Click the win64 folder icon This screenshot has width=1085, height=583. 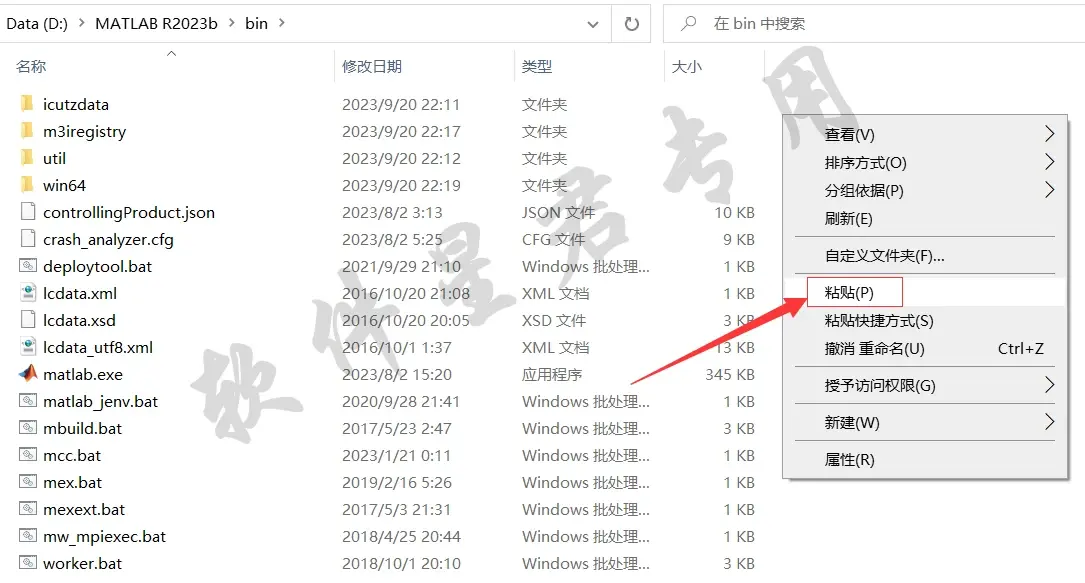(x=27, y=185)
